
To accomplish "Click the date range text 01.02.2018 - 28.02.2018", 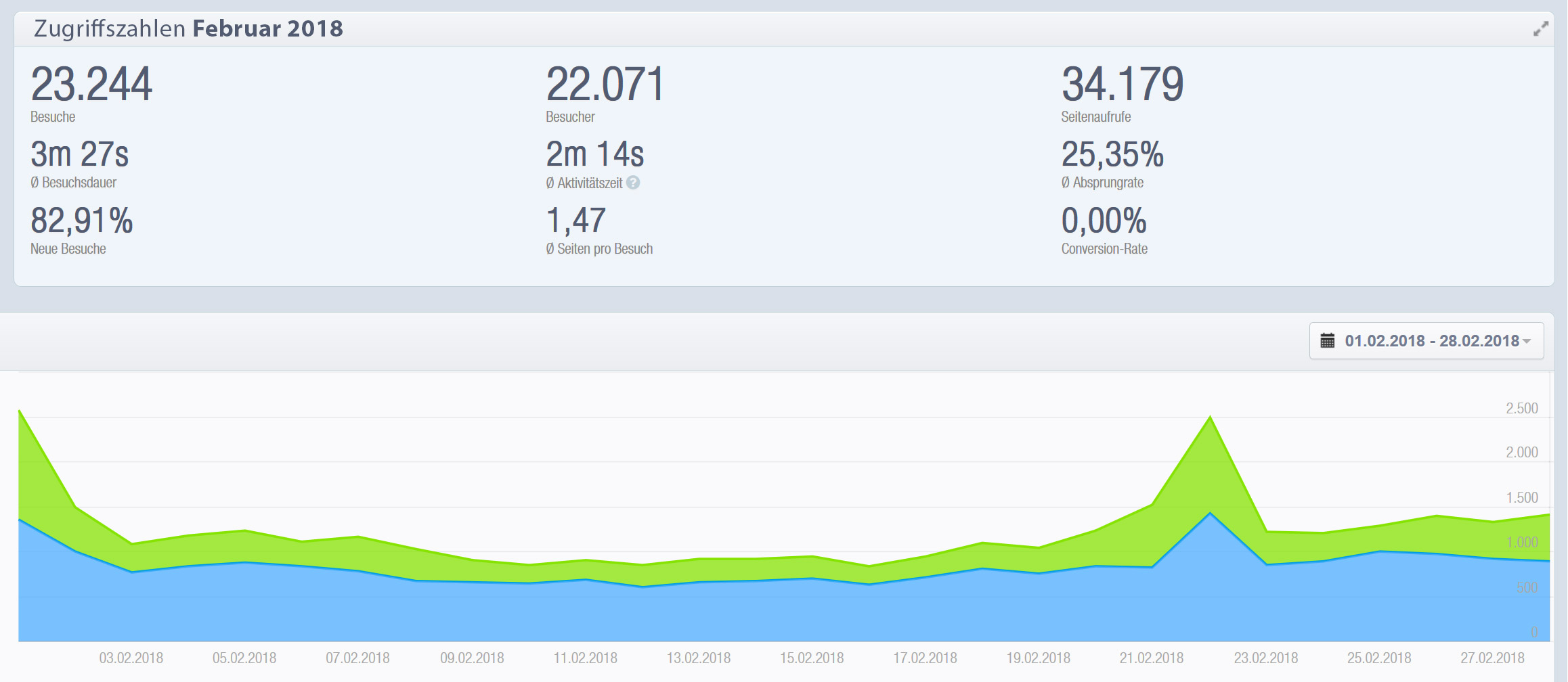I will click(x=1431, y=340).
